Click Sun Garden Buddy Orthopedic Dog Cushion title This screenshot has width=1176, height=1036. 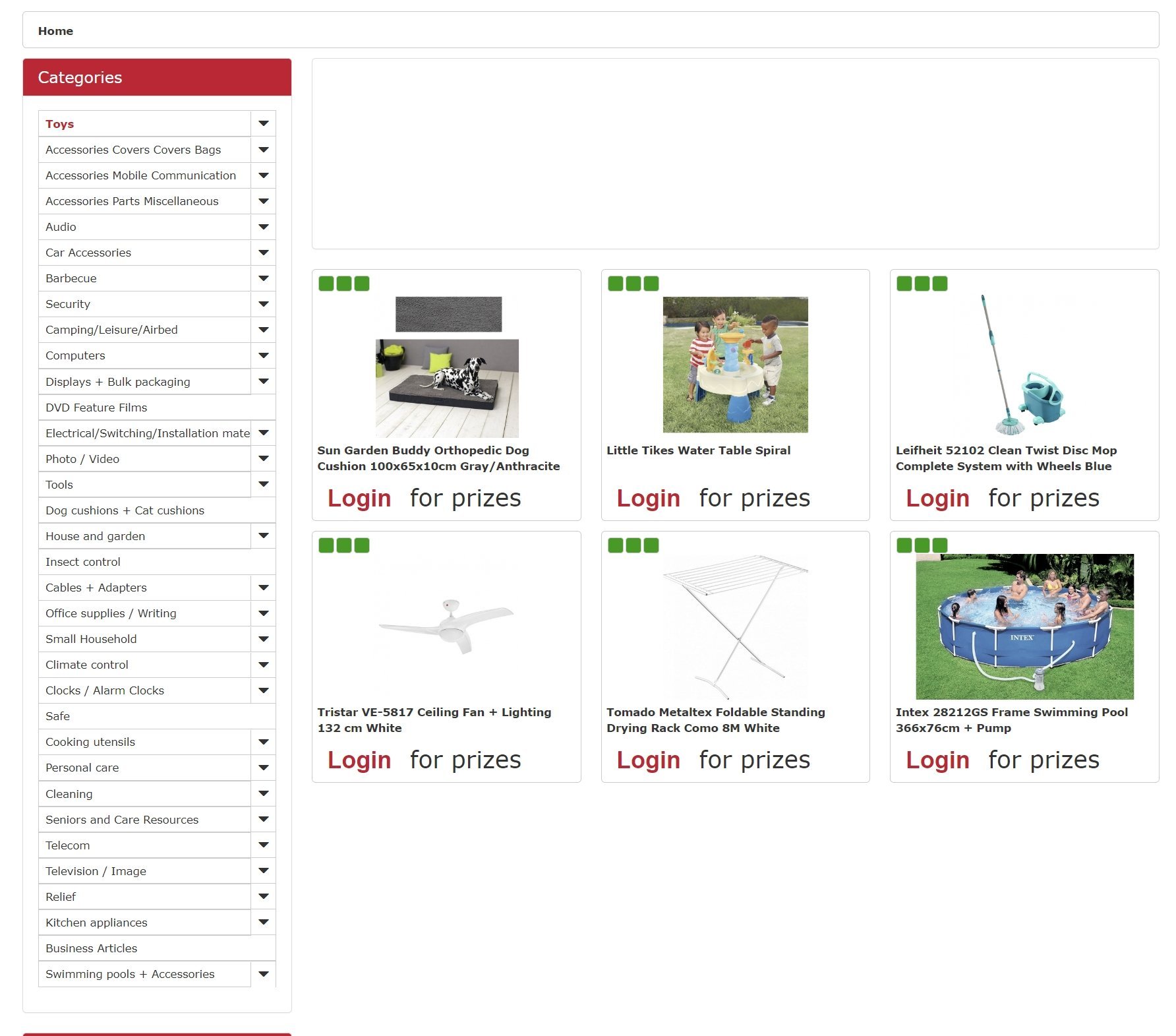click(x=438, y=458)
